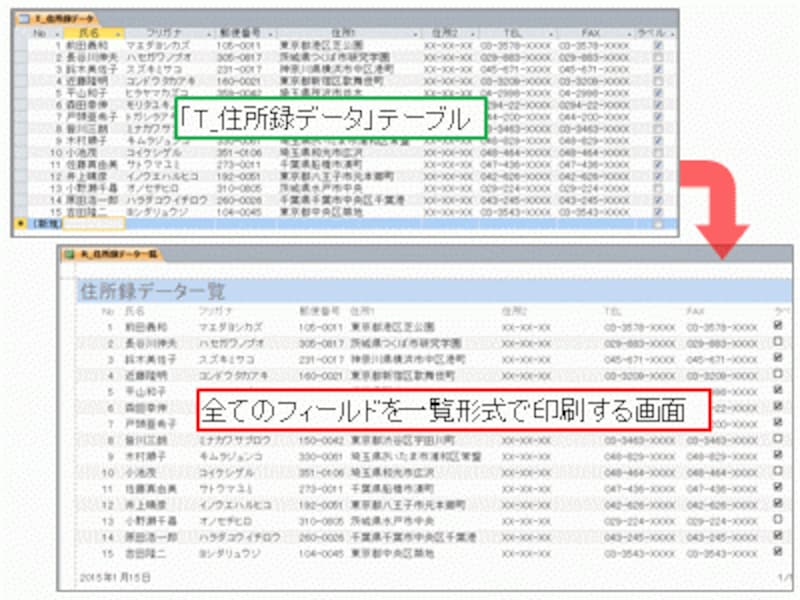
Task: Open the 住所2 column dropdown in the table
Action: [x=472, y=34]
